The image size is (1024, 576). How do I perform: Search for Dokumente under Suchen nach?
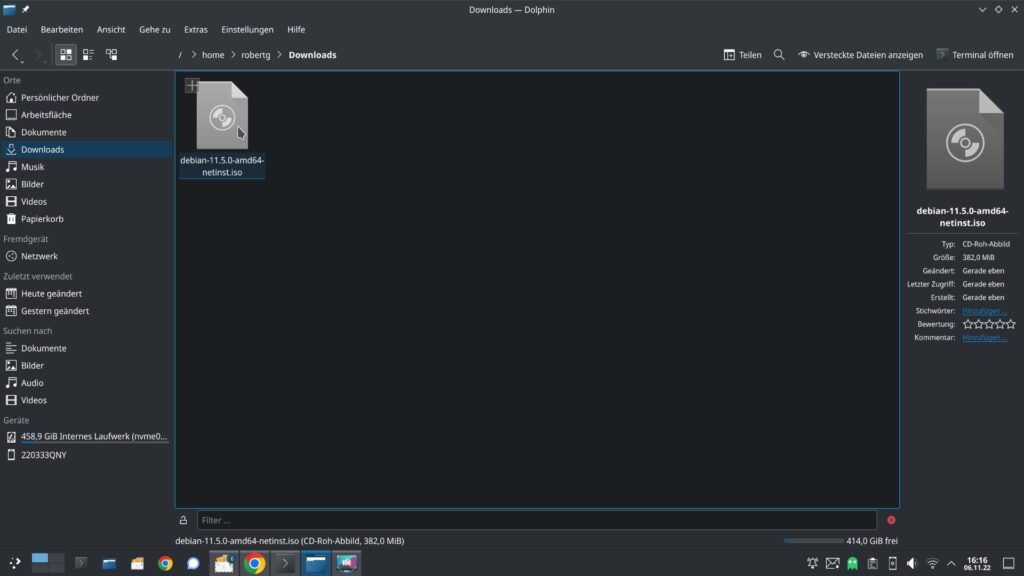click(x=86, y=348)
